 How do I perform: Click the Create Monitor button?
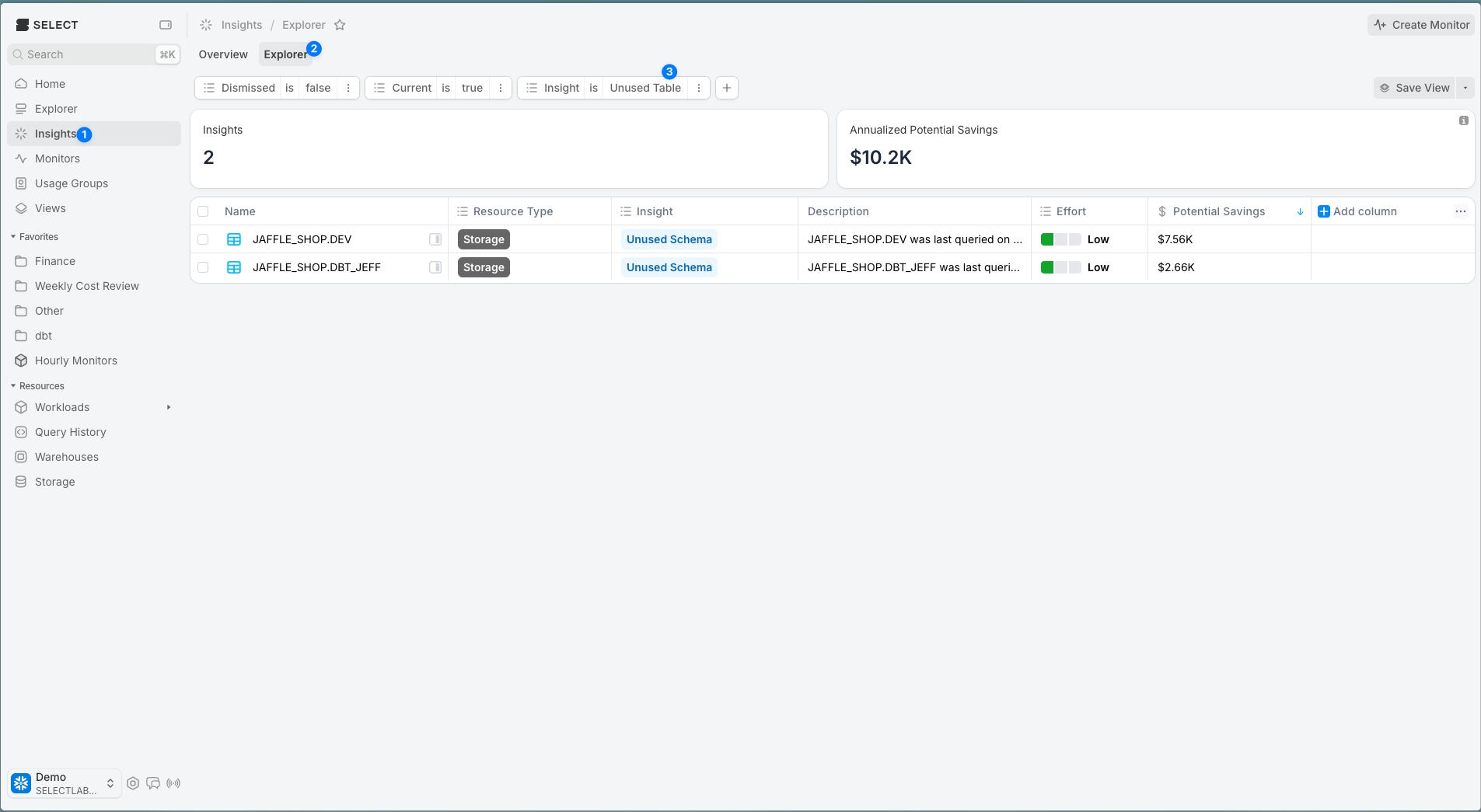coord(1421,25)
